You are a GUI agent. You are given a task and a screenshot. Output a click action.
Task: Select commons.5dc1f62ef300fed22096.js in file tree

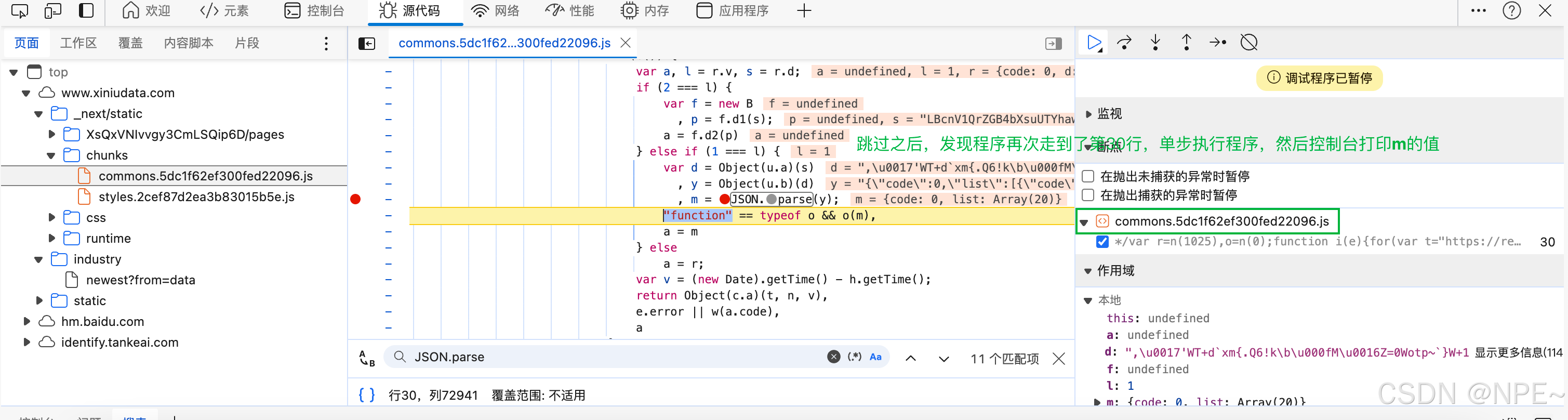click(x=205, y=176)
